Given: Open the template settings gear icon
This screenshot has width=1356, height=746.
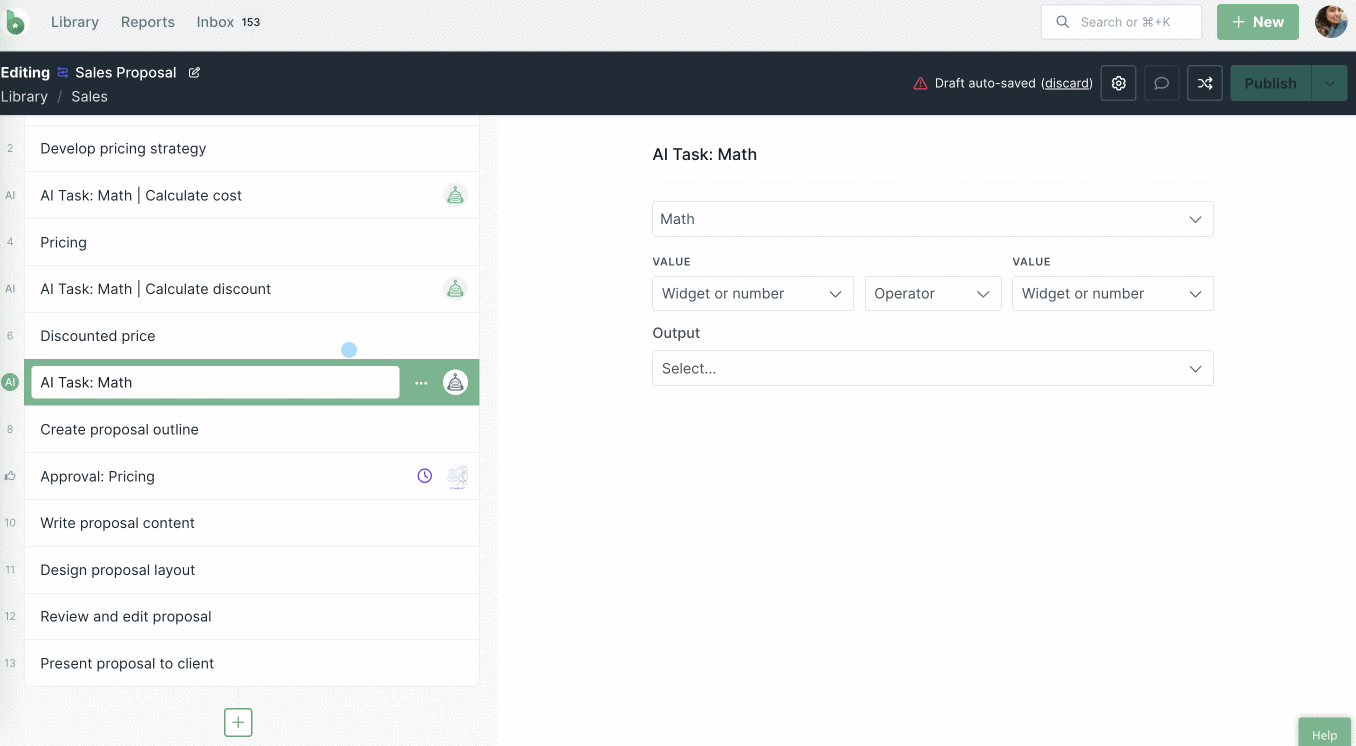Looking at the screenshot, I should pyautogui.click(x=1118, y=84).
